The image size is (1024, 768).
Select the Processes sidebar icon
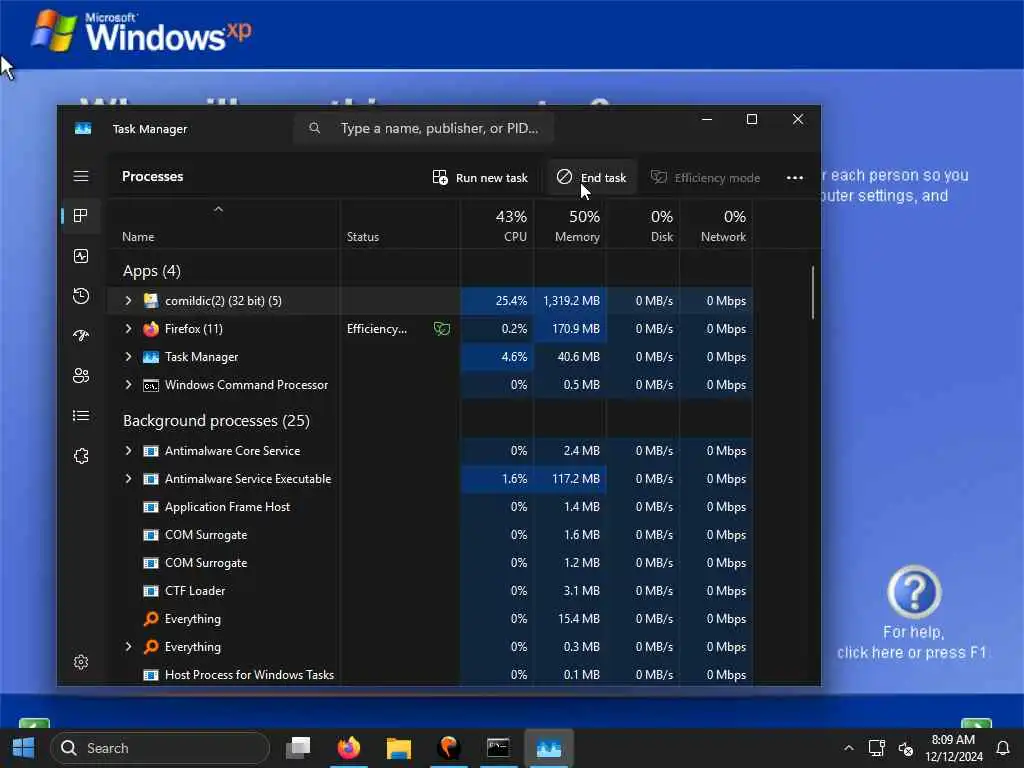pos(81,216)
